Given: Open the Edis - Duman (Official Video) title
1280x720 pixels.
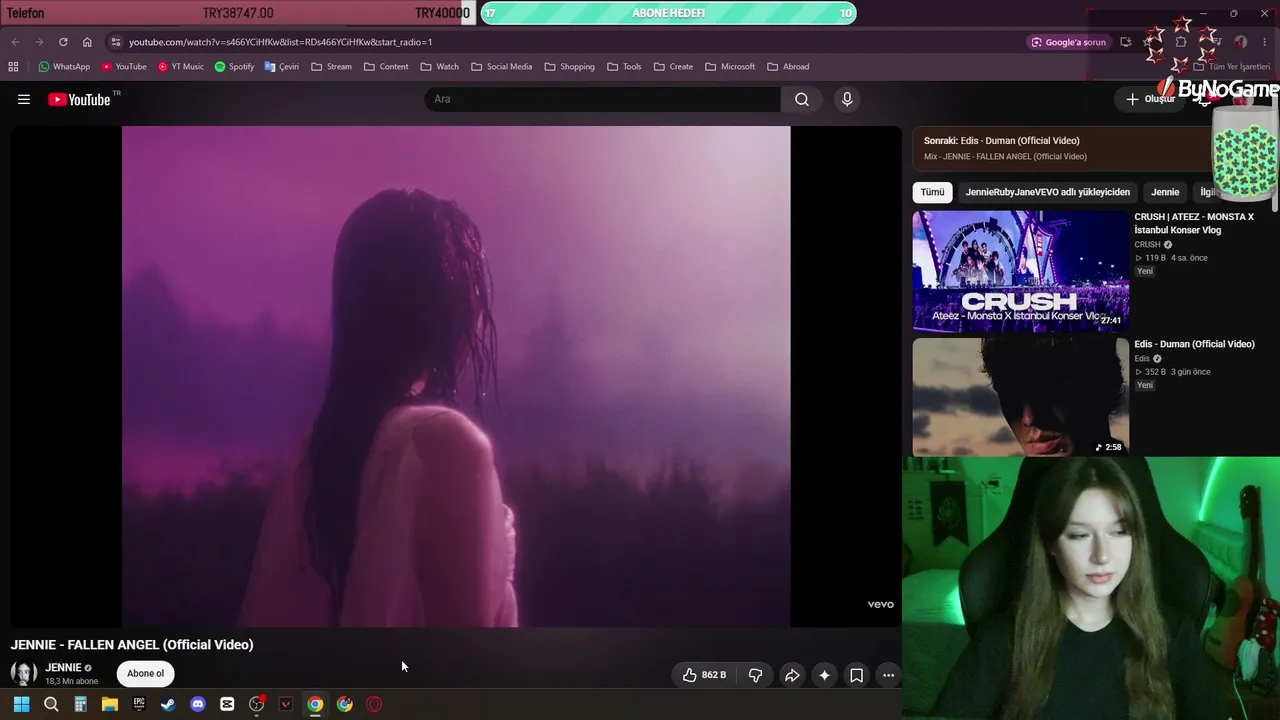Looking at the screenshot, I should click(x=1194, y=344).
